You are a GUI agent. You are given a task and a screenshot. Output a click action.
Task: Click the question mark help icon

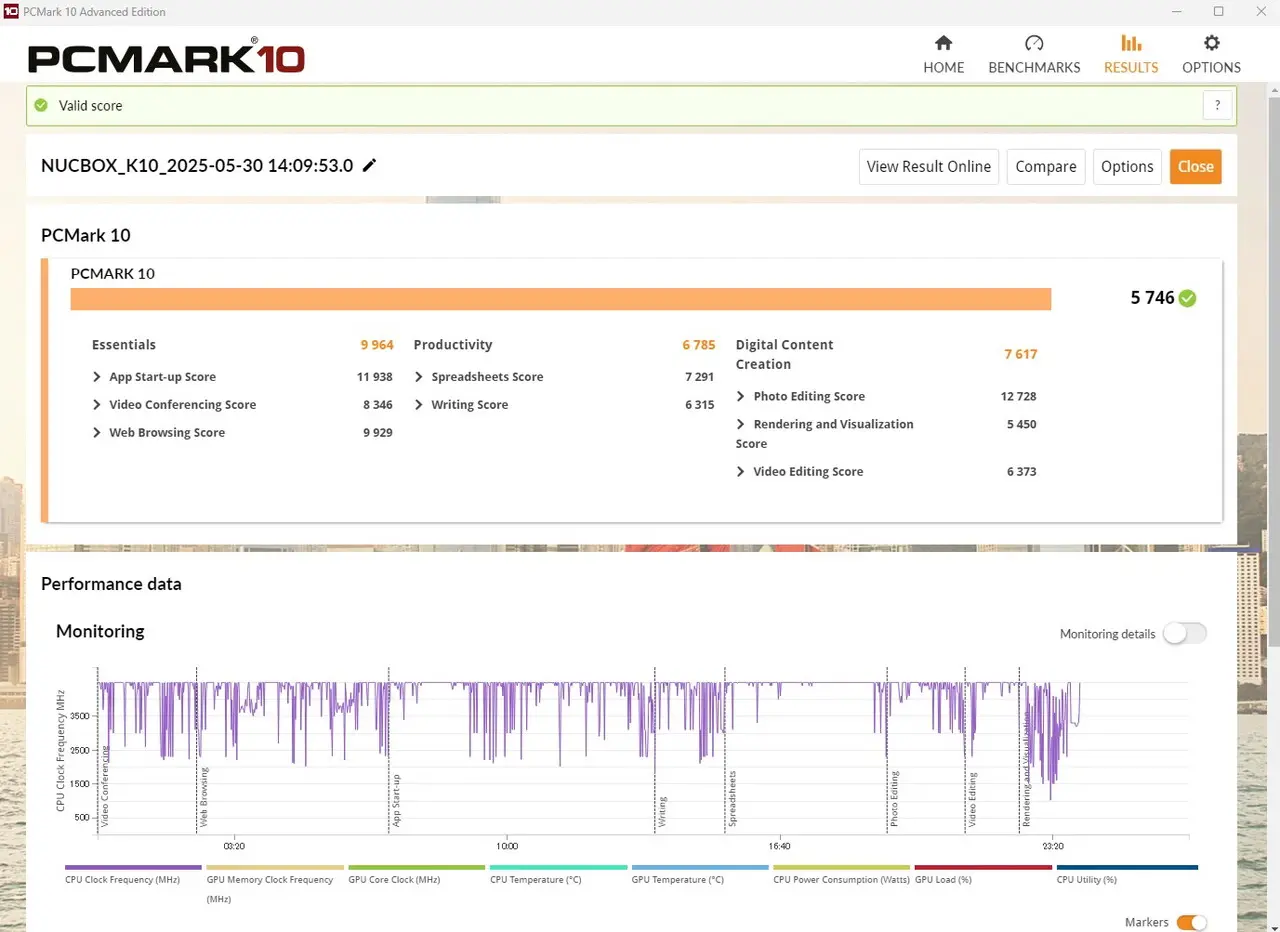(1217, 105)
